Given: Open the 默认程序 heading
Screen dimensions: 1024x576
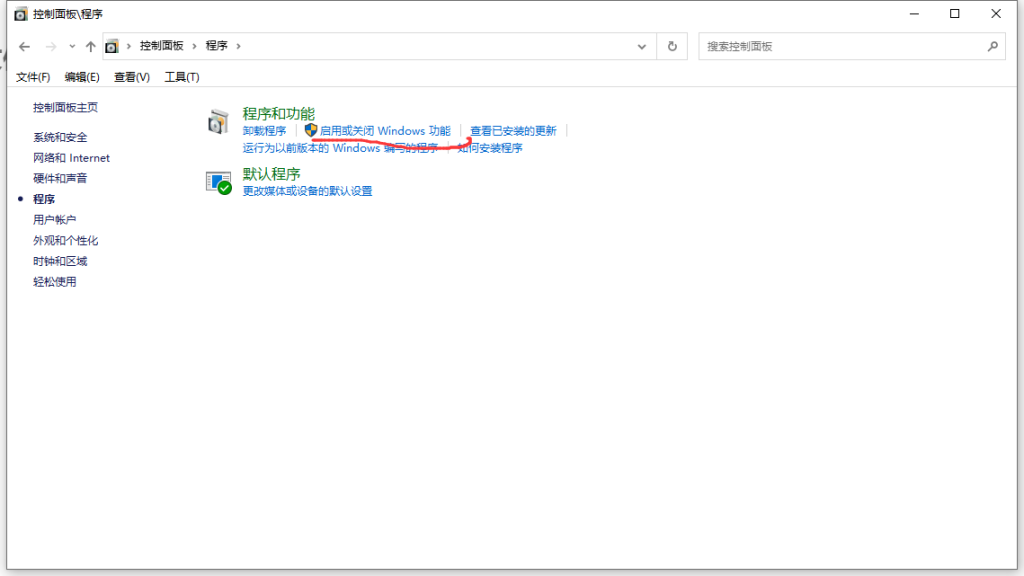Looking at the screenshot, I should click(271, 174).
